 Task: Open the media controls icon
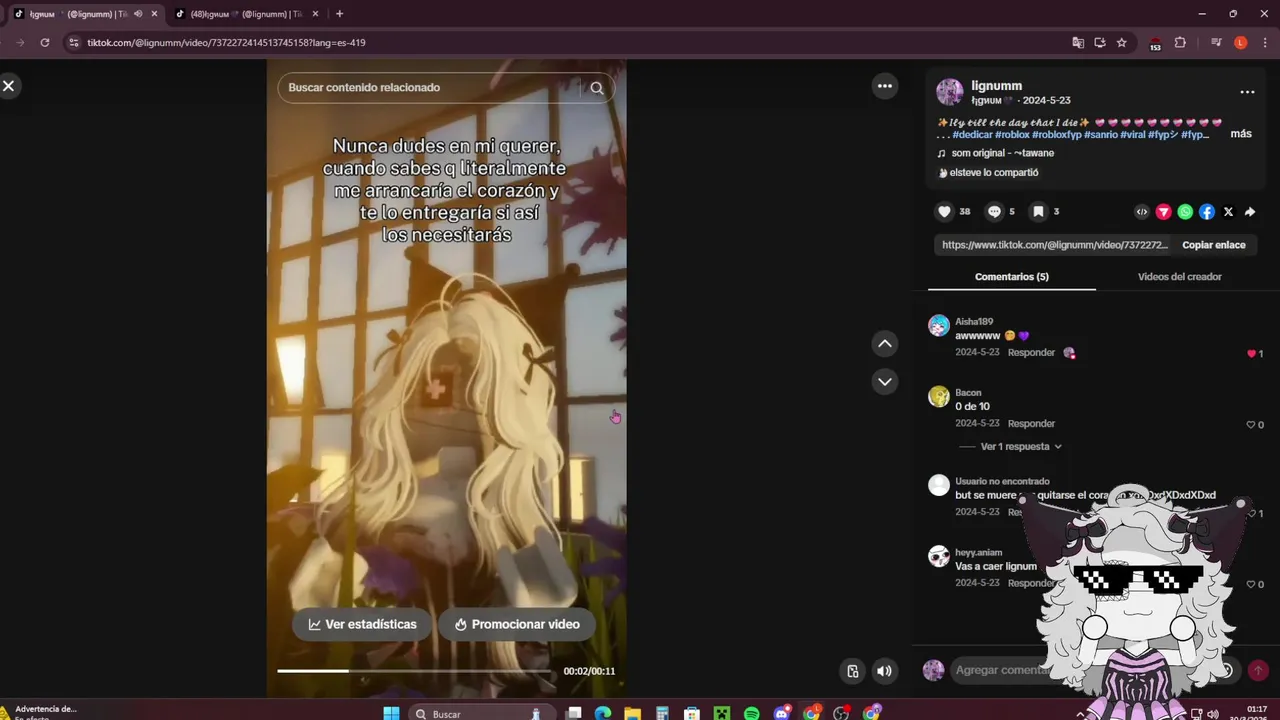pos(1216,43)
